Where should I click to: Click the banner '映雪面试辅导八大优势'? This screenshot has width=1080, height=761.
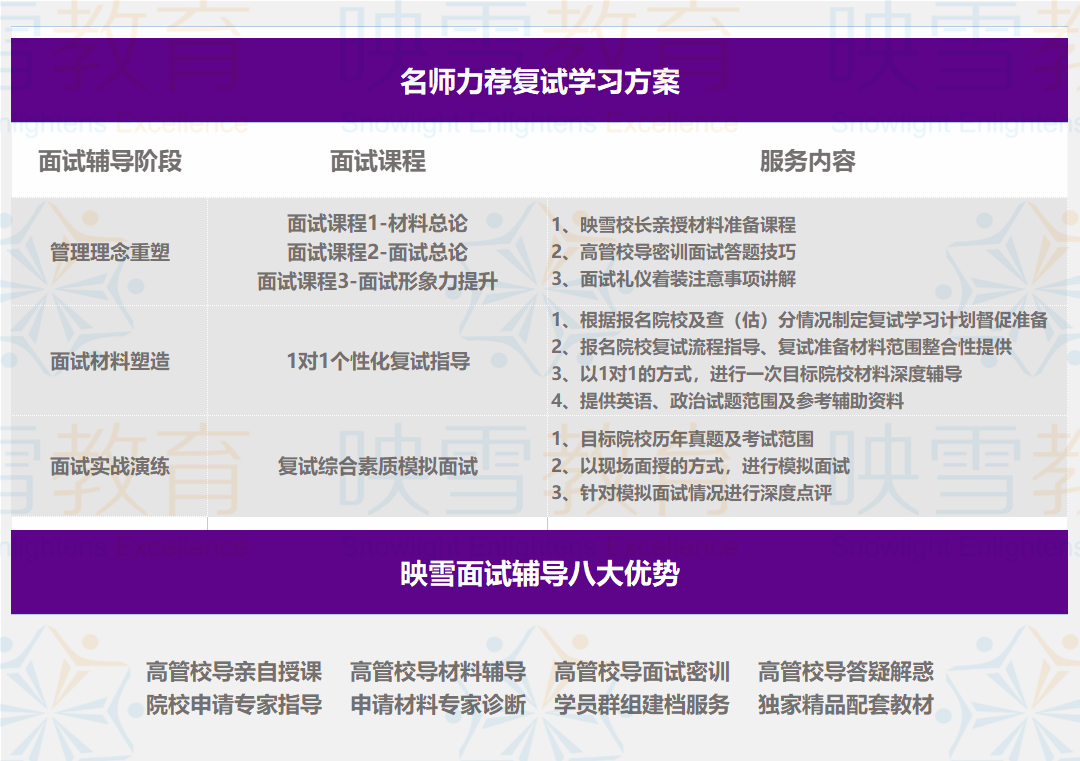click(x=539, y=572)
